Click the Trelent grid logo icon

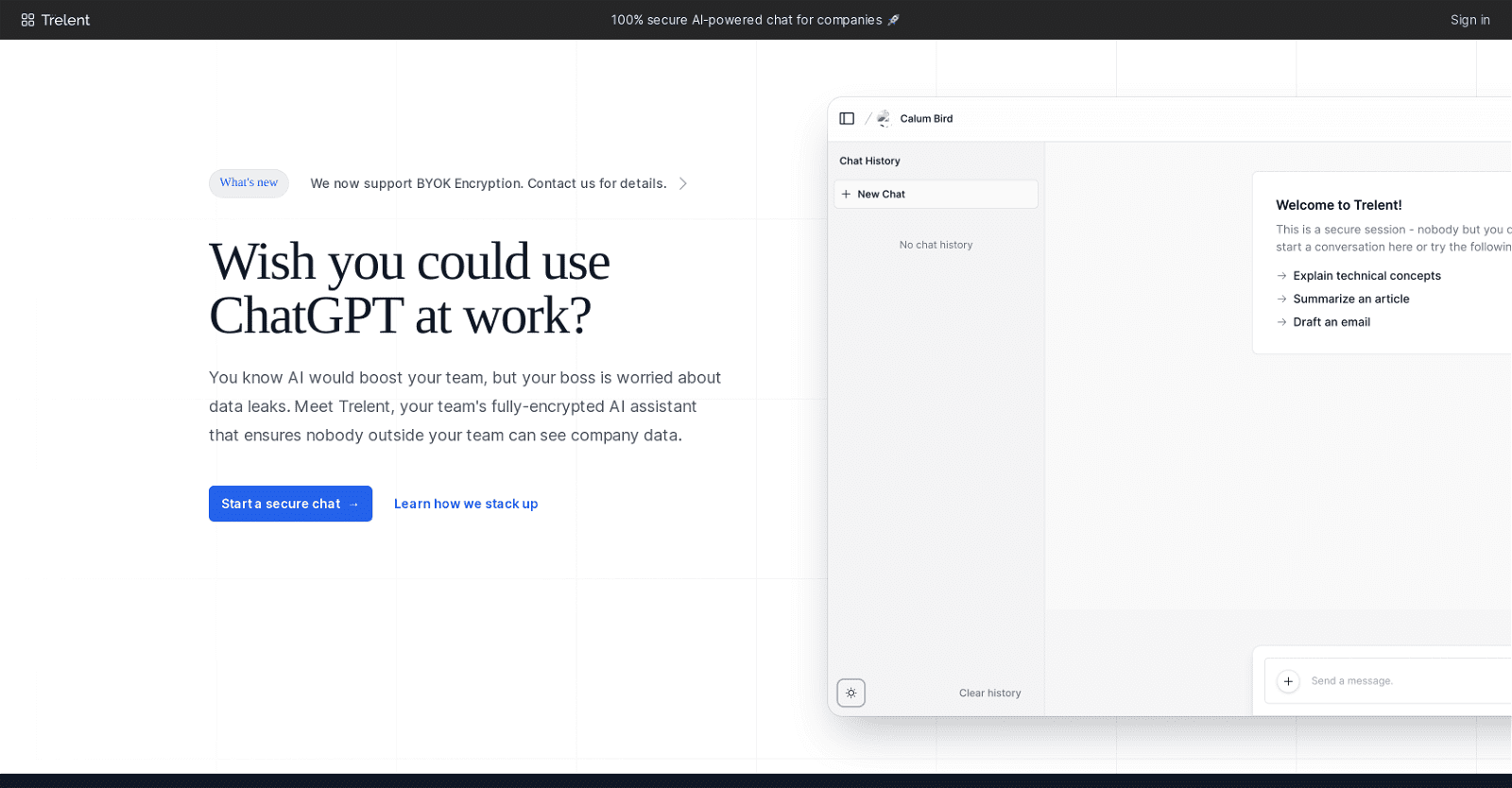[27, 20]
